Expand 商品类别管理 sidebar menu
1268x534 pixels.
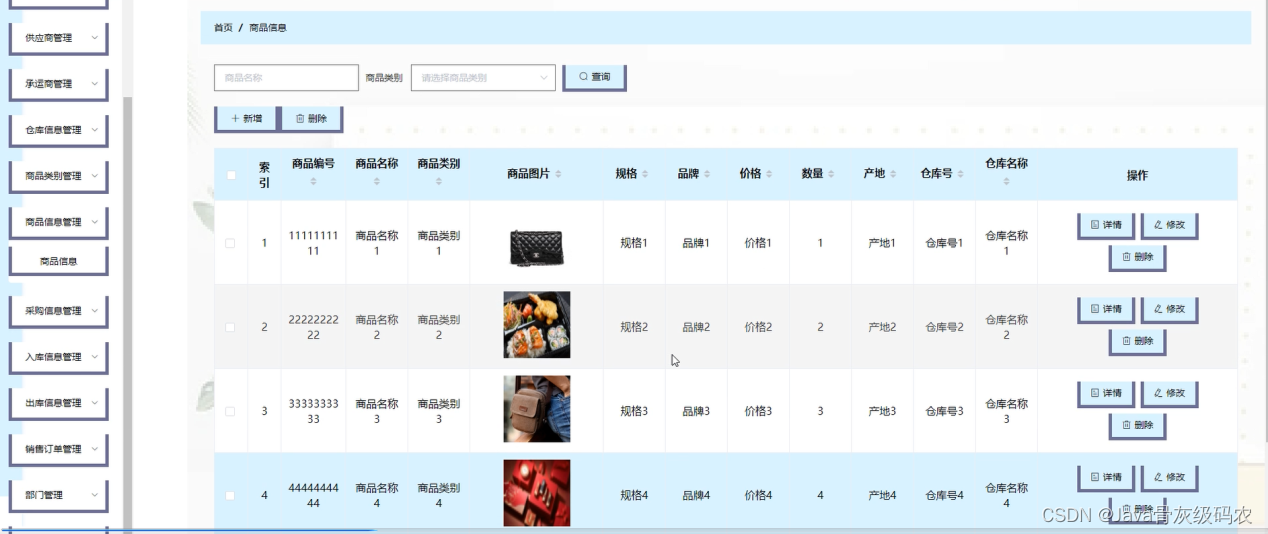58,176
